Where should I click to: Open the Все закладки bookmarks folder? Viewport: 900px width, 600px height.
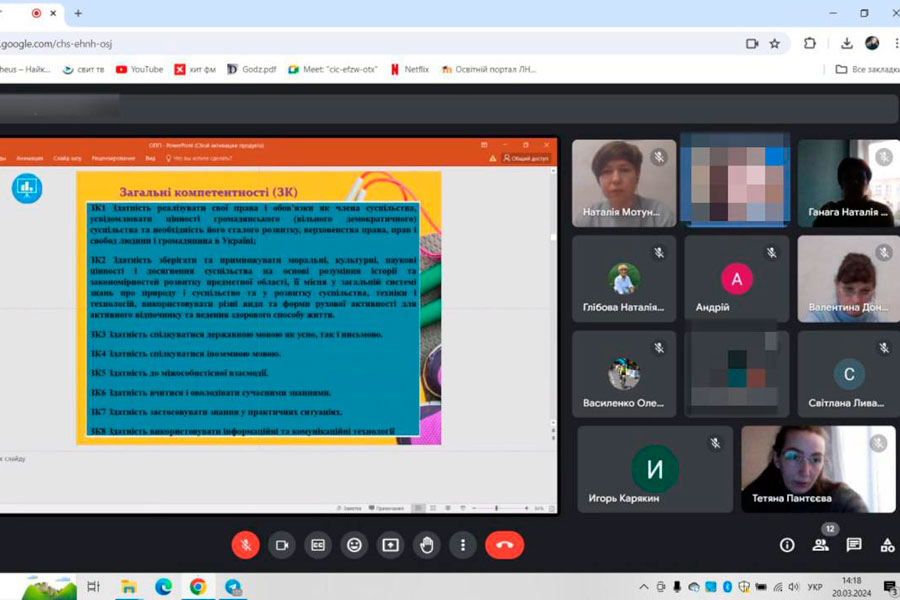point(866,69)
